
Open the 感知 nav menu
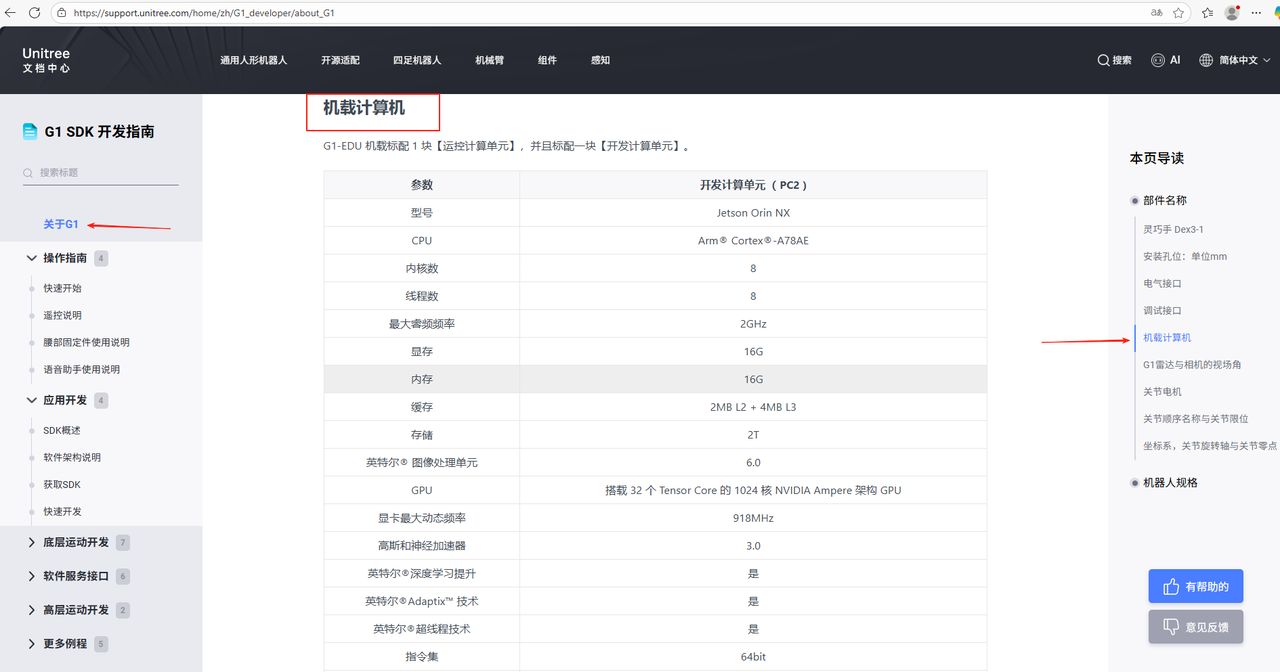pos(600,60)
